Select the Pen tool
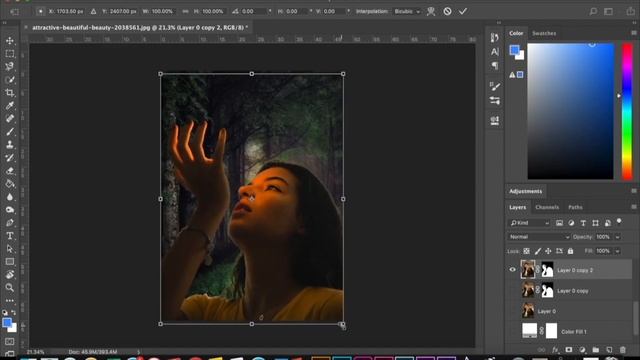 [x=10, y=223]
